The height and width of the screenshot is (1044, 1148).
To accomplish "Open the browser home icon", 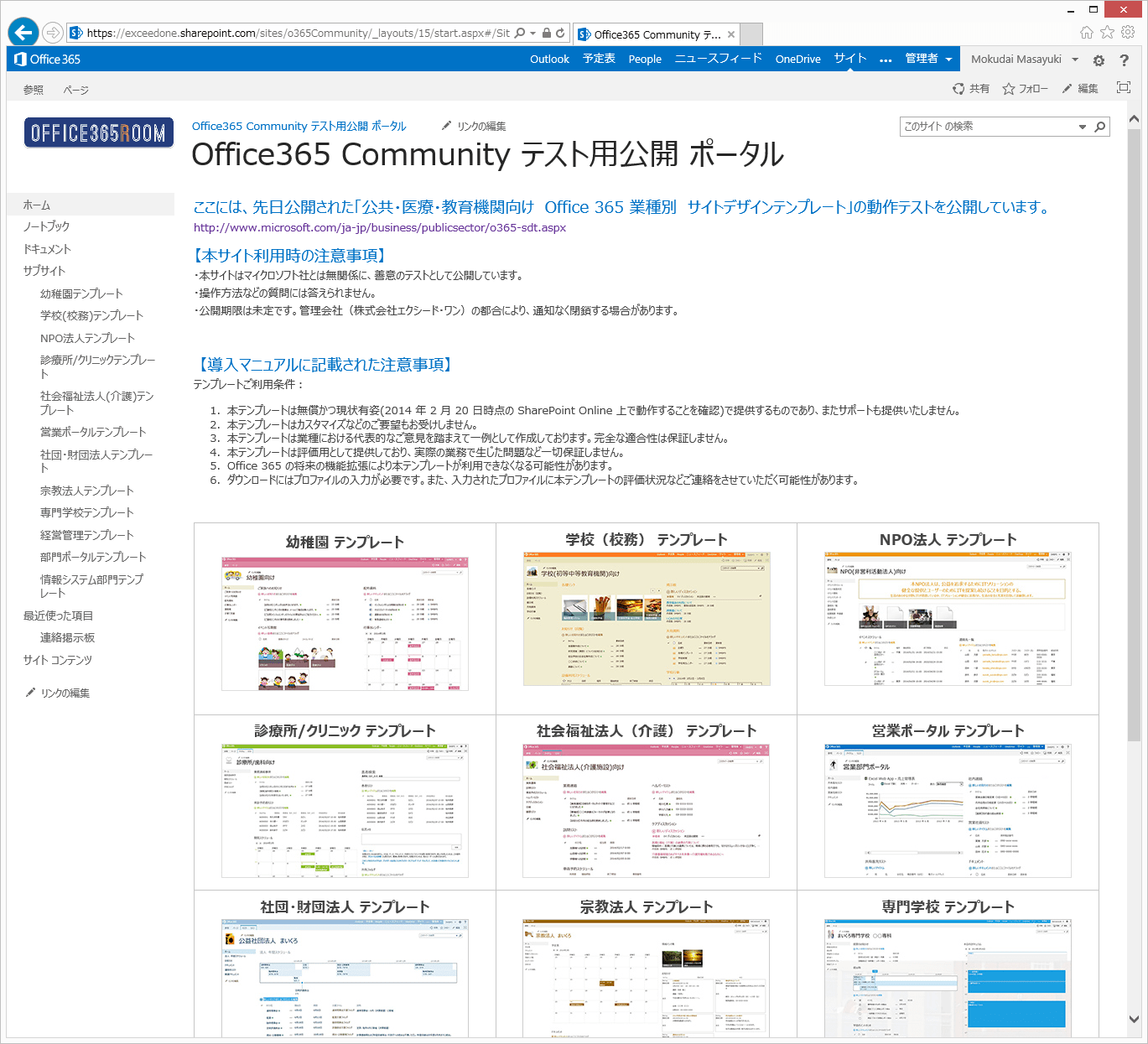I will click(1087, 33).
